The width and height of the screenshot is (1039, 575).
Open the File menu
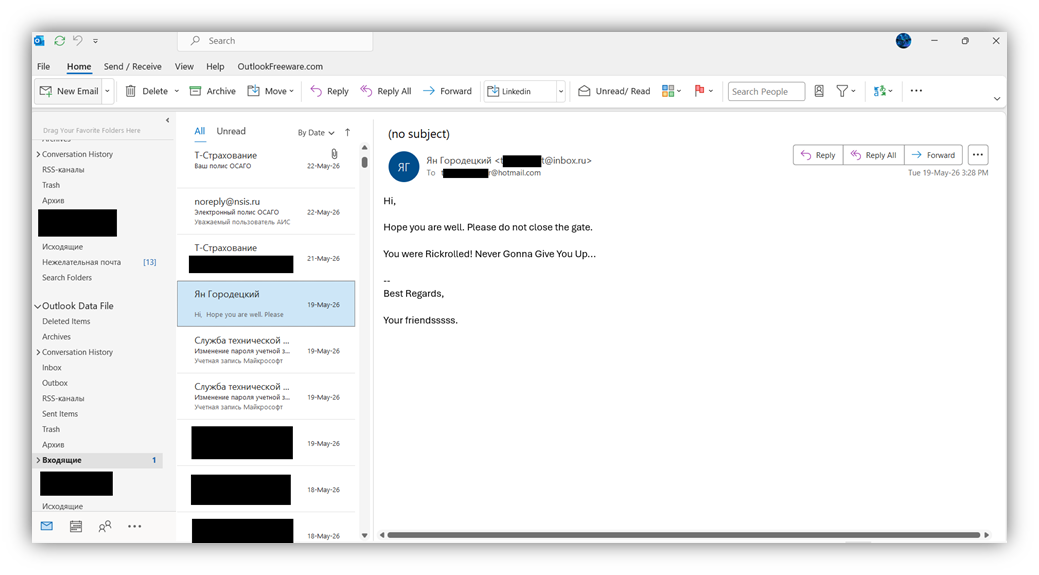[x=44, y=67]
